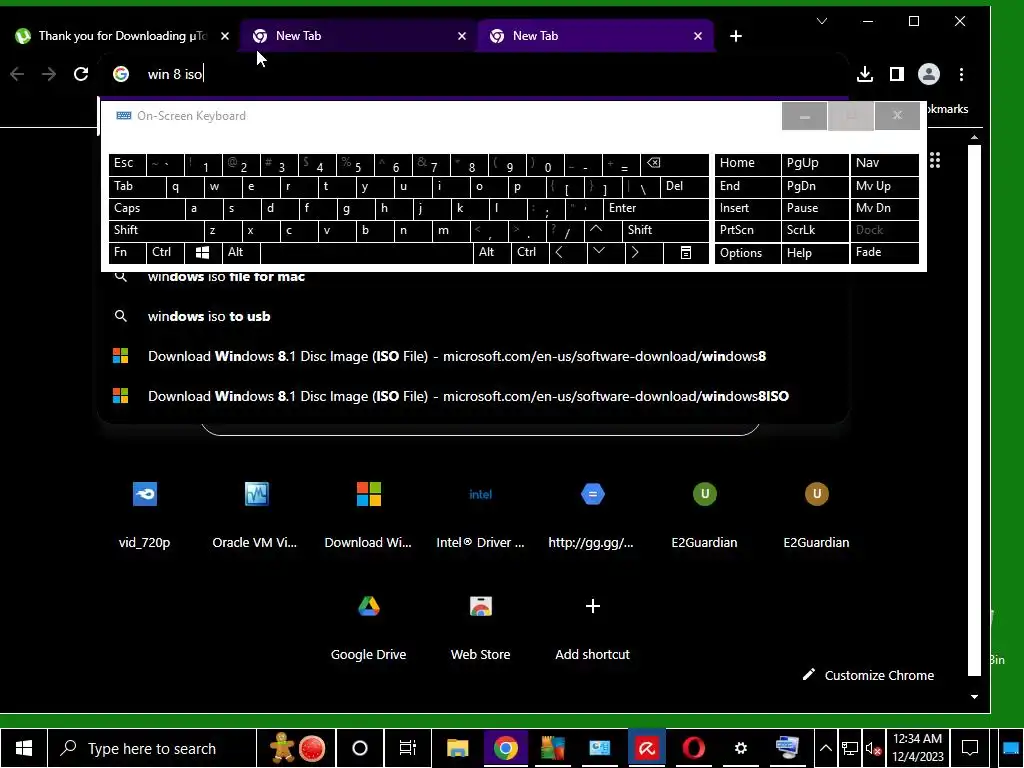1024x768 pixels.
Task: Open Task View on the taskbar
Action: coord(408,748)
